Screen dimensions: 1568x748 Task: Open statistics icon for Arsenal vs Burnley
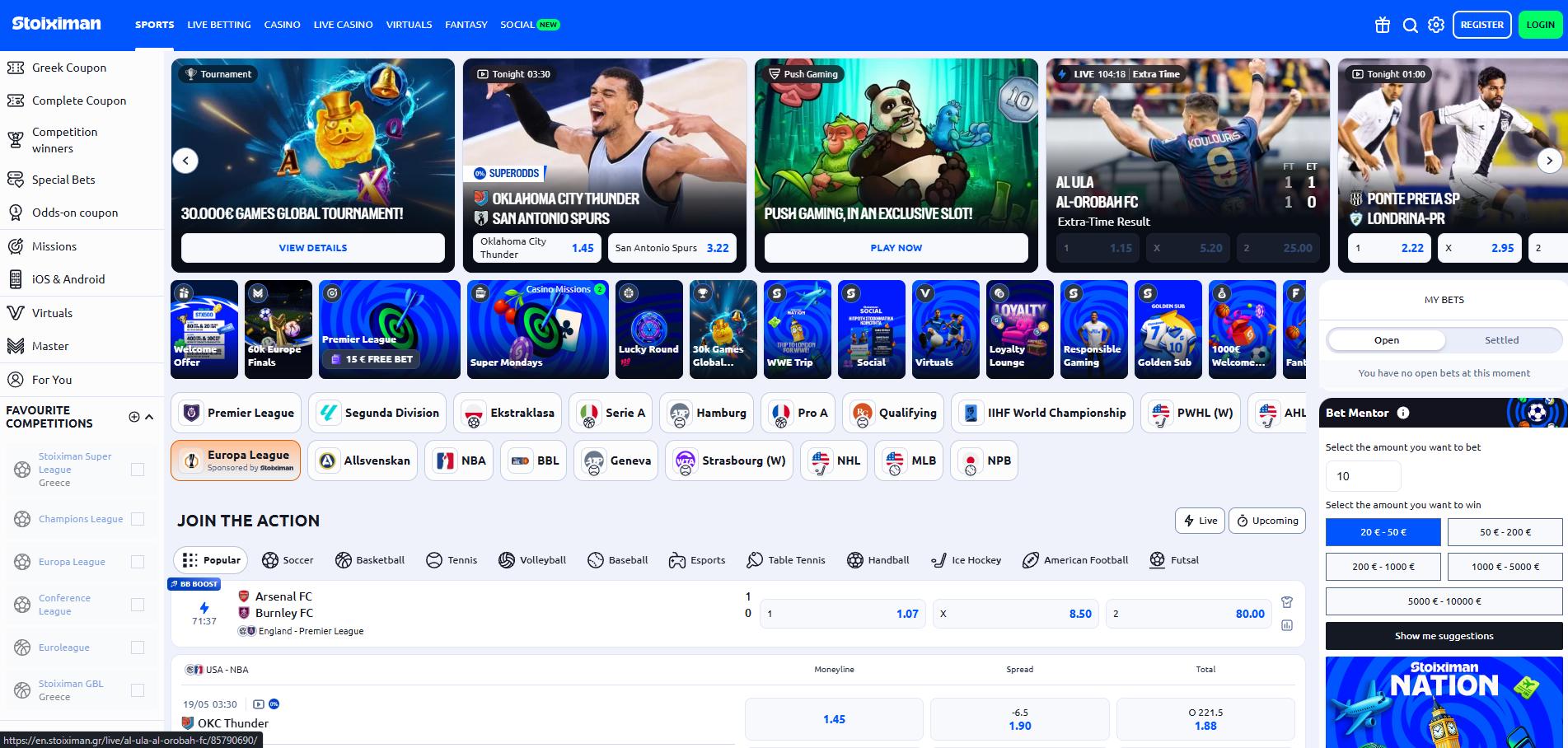pos(1287,626)
